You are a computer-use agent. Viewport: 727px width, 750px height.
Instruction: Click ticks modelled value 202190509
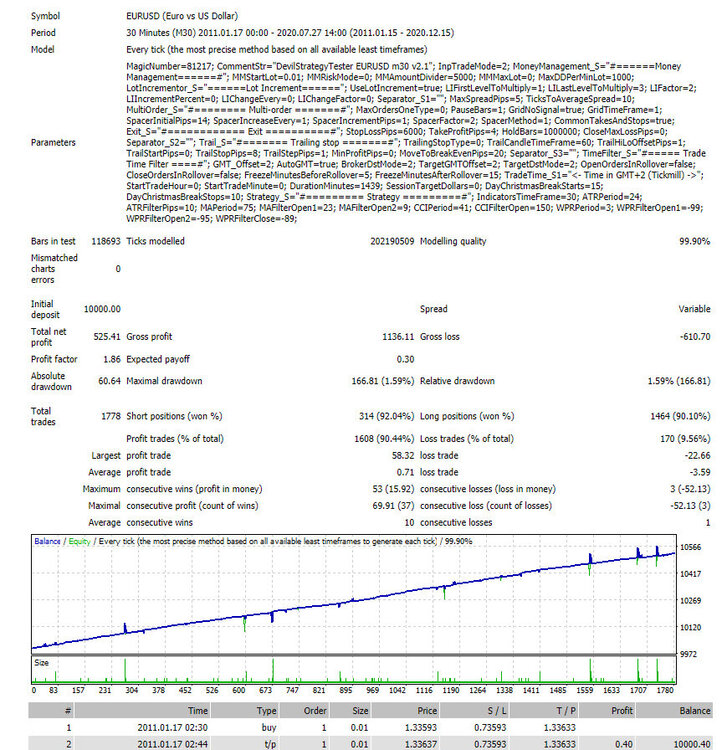[x=392, y=241]
